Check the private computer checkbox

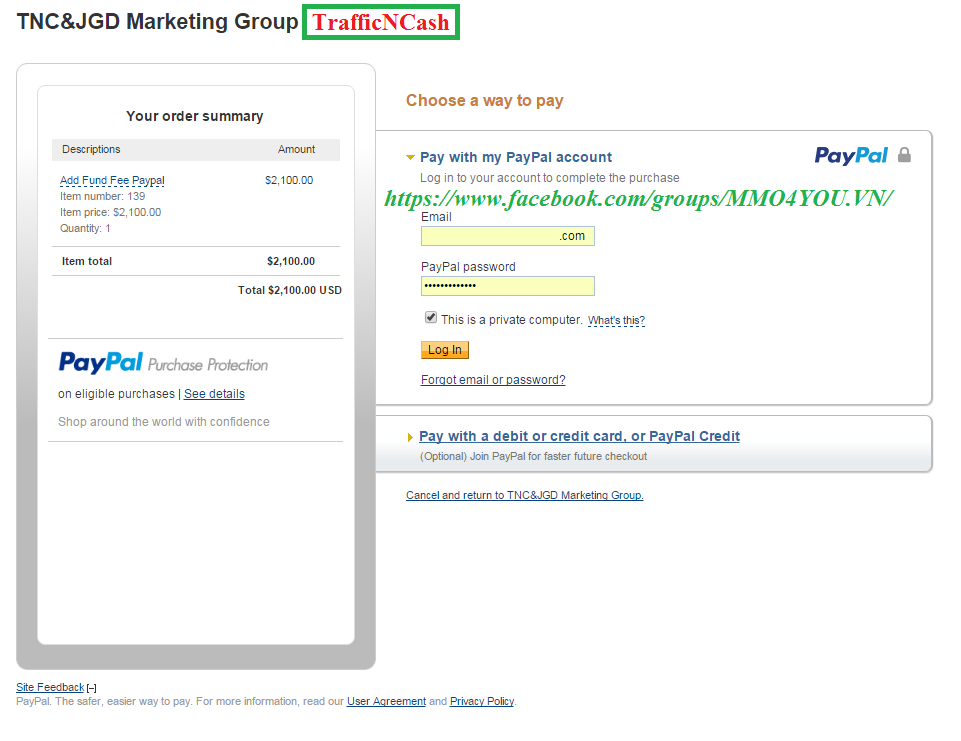pos(431,317)
